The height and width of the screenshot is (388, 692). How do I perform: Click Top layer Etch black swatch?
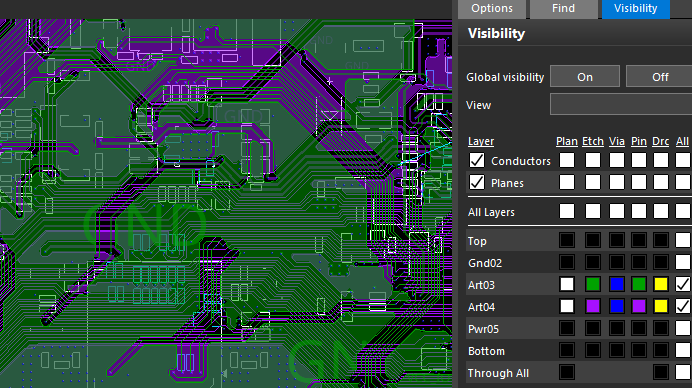[593, 240]
